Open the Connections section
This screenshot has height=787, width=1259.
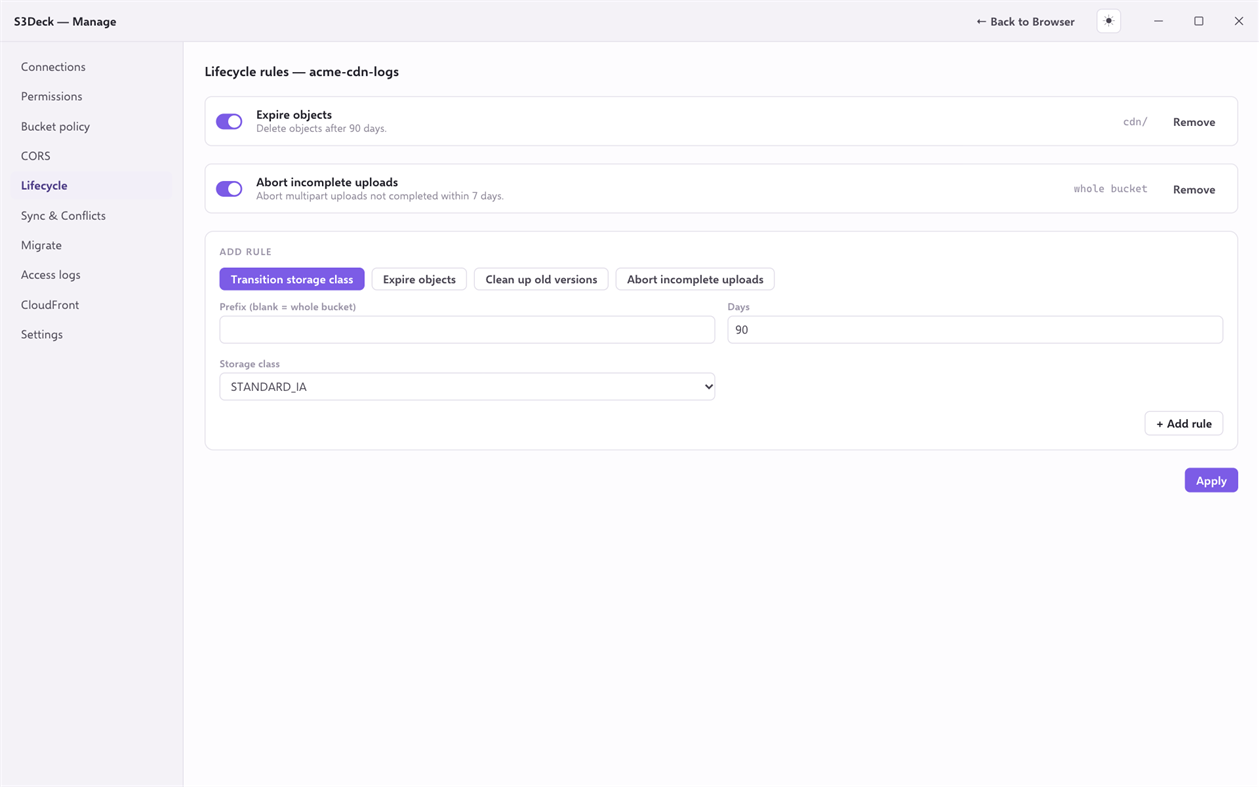tap(92, 67)
